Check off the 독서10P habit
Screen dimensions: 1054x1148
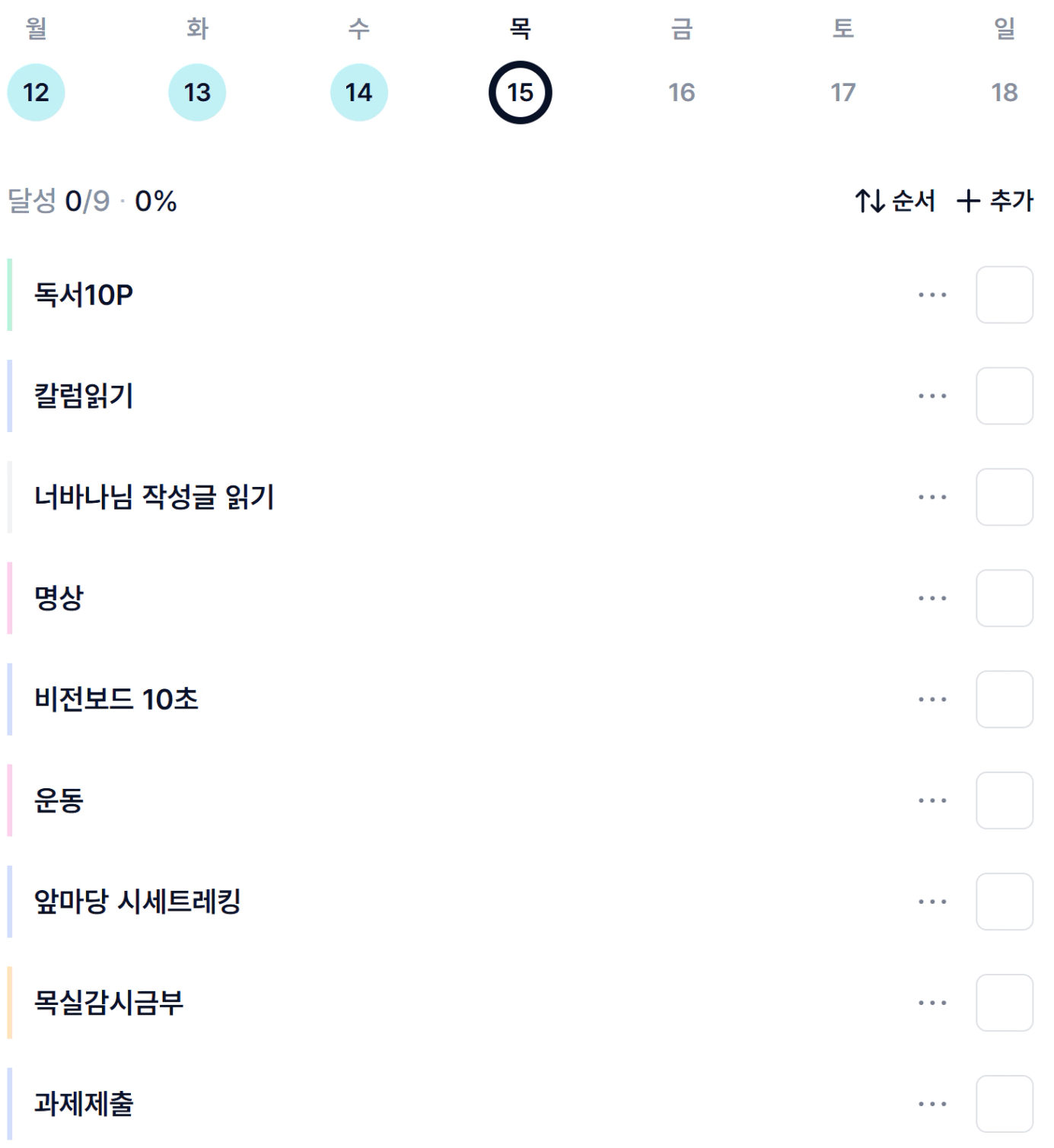[x=1004, y=294]
